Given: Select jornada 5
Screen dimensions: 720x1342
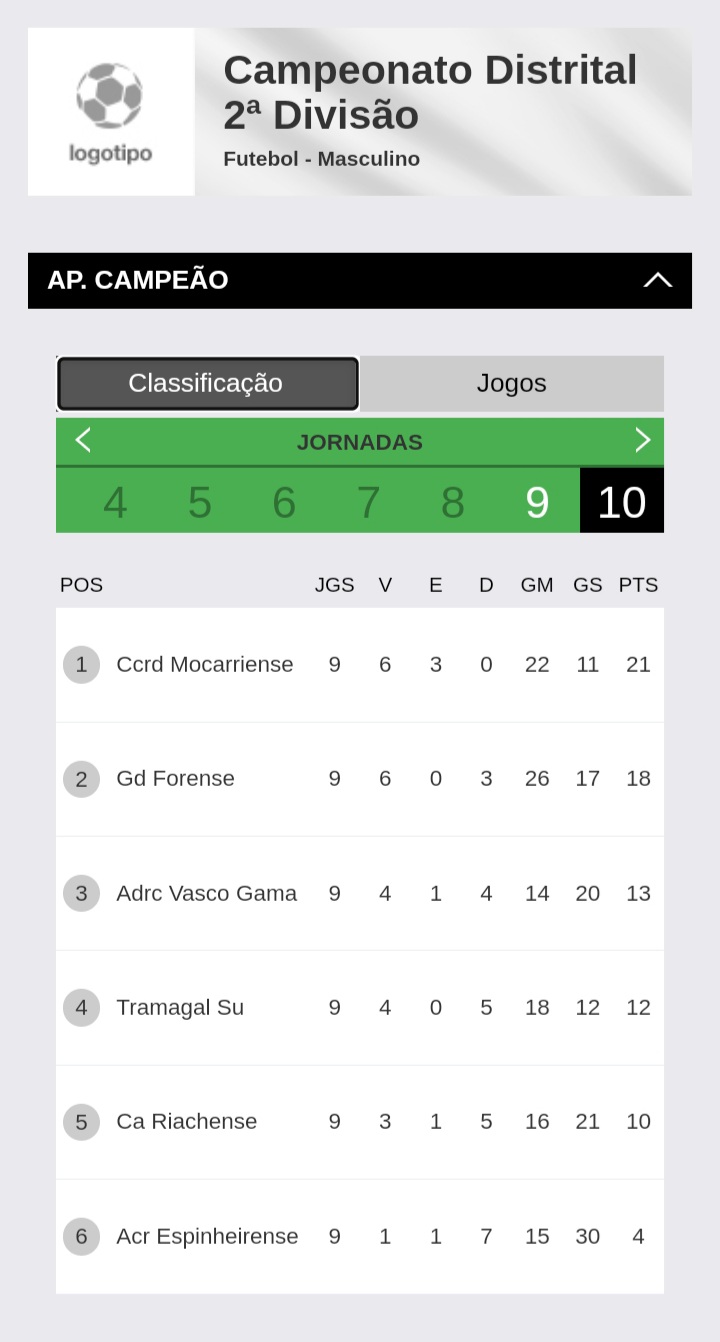Looking at the screenshot, I should pyautogui.click(x=200, y=502).
